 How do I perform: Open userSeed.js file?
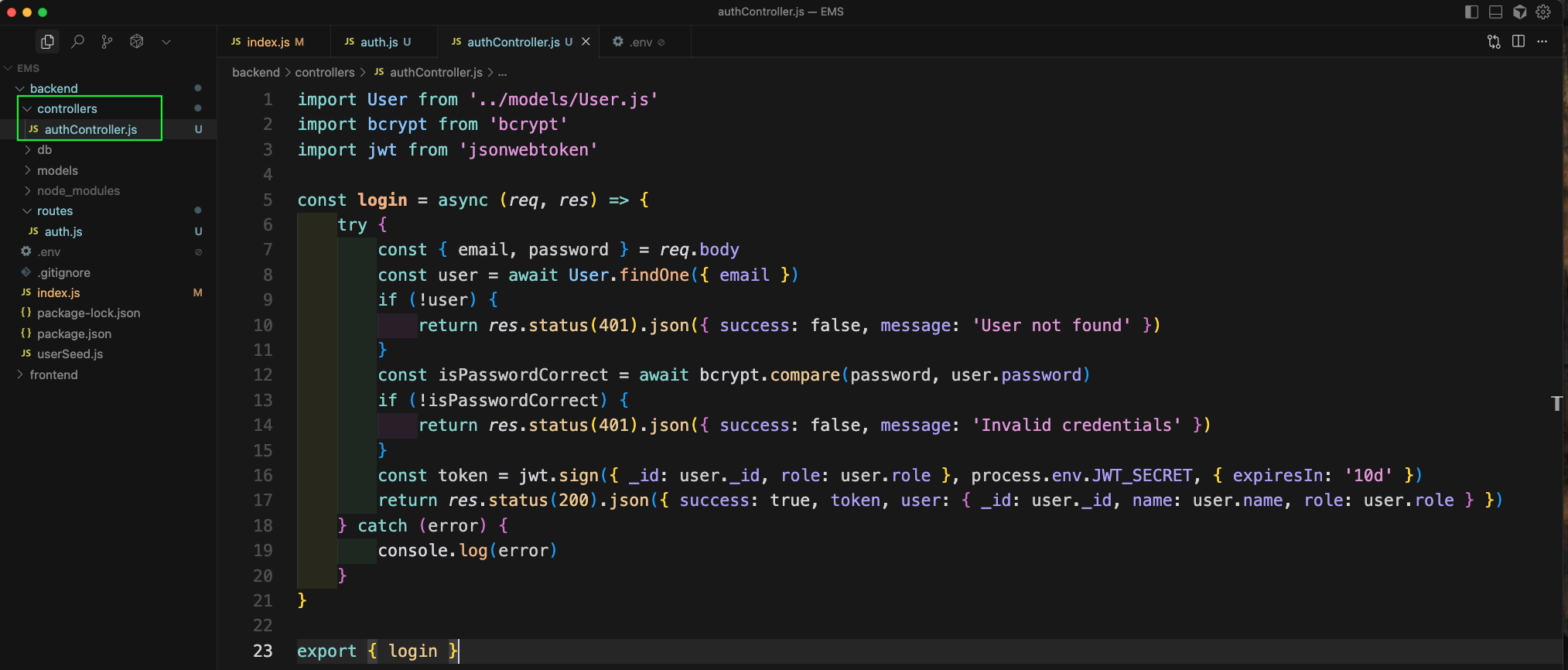108,354
